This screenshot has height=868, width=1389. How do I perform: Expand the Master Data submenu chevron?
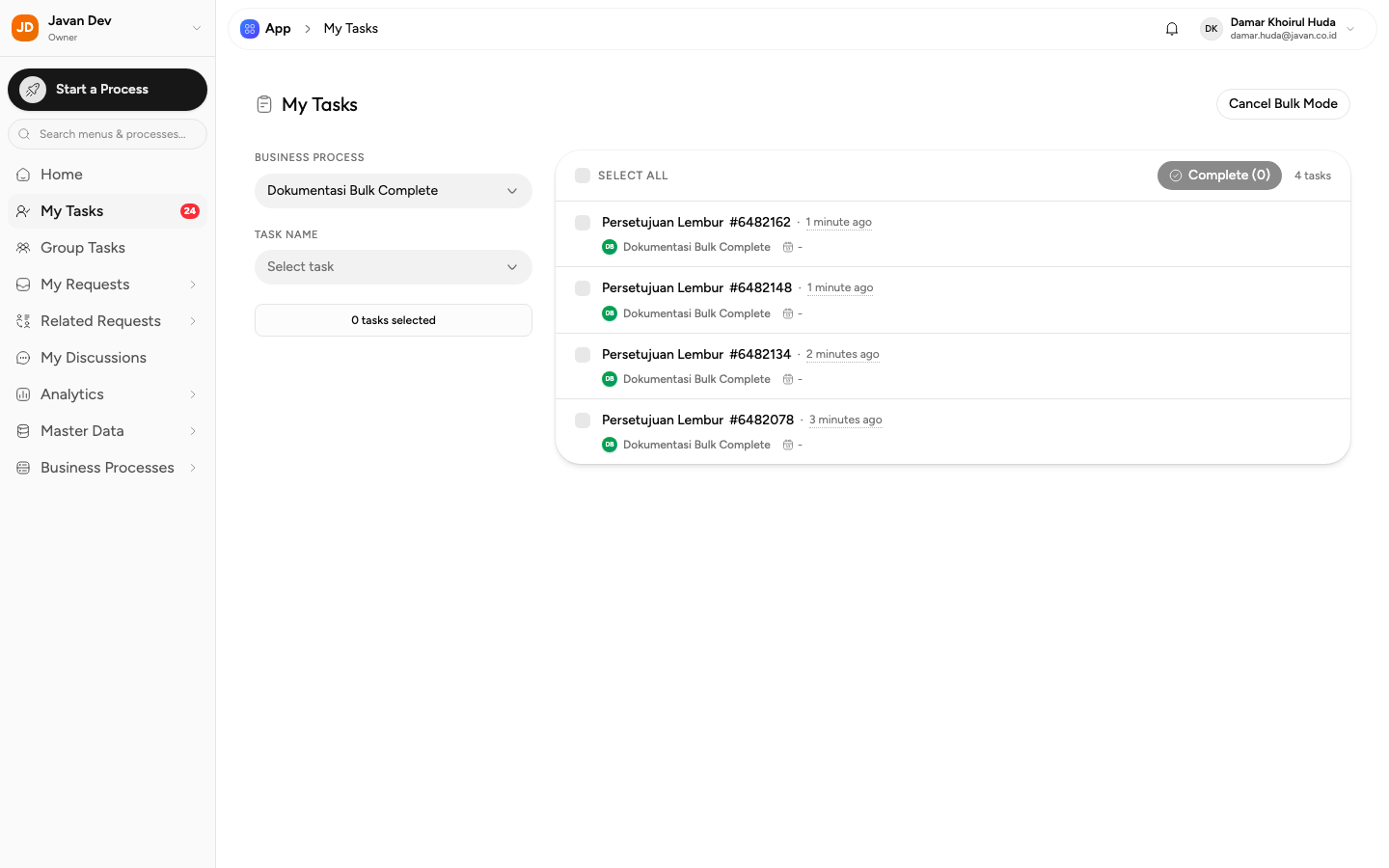pos(193,431)
